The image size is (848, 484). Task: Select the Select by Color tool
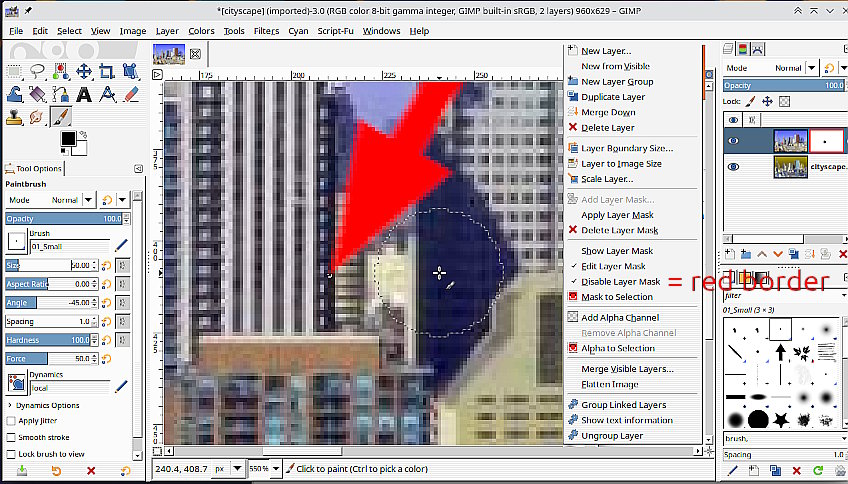pyautogui.click(x=60, y=71)
